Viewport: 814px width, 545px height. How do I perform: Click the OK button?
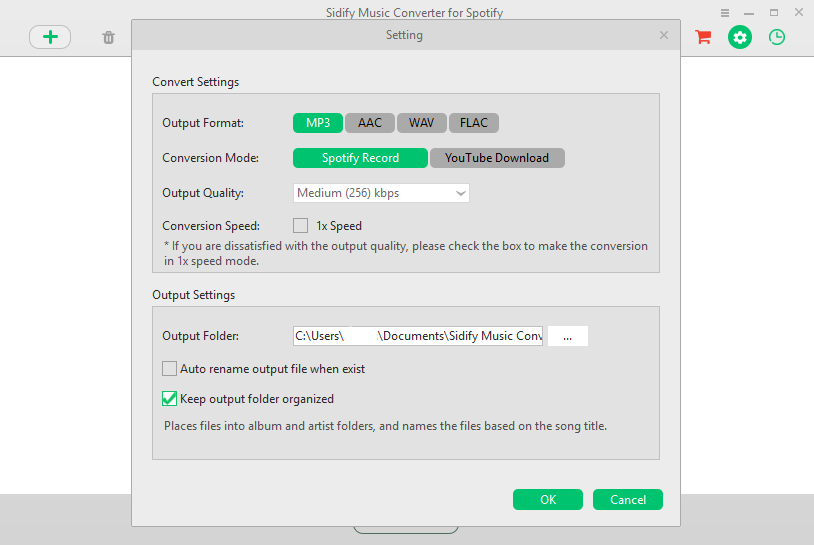click(548, 499)
